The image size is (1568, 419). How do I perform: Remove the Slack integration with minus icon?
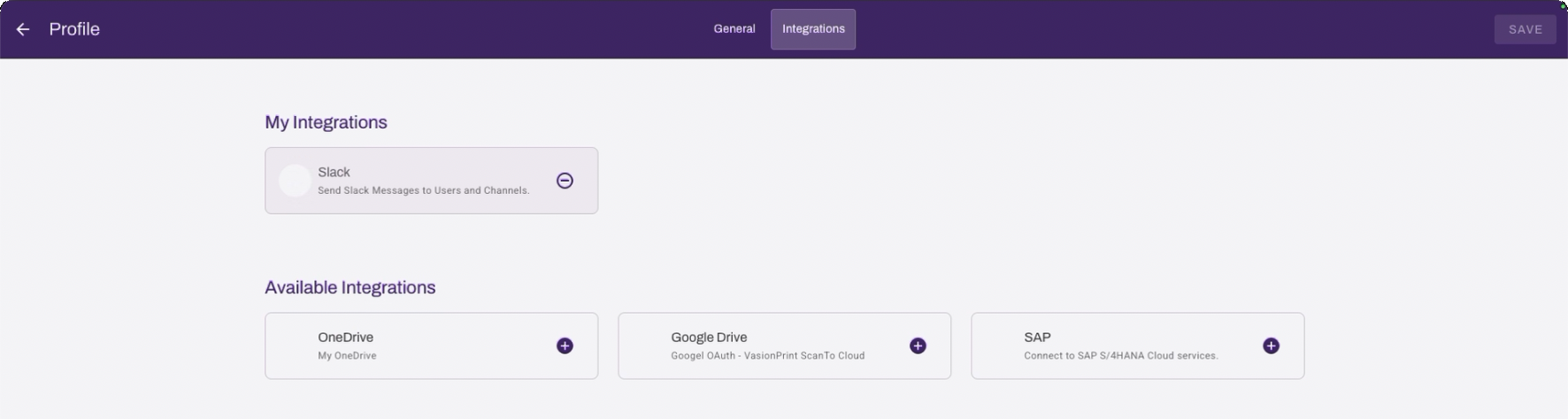(565, 181)
